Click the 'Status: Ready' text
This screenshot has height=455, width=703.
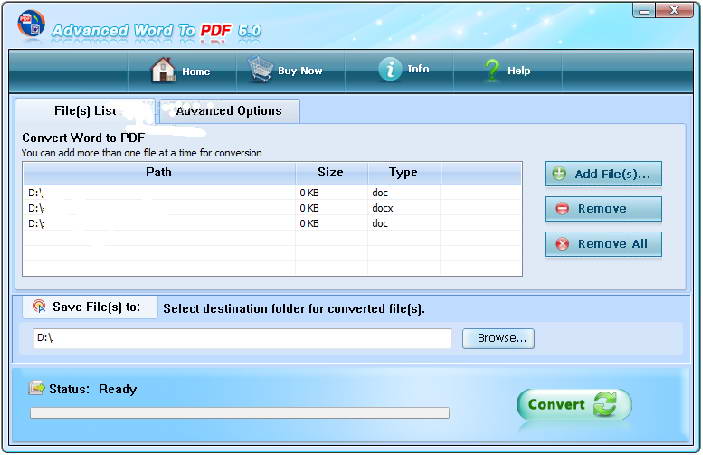point(93,389)
